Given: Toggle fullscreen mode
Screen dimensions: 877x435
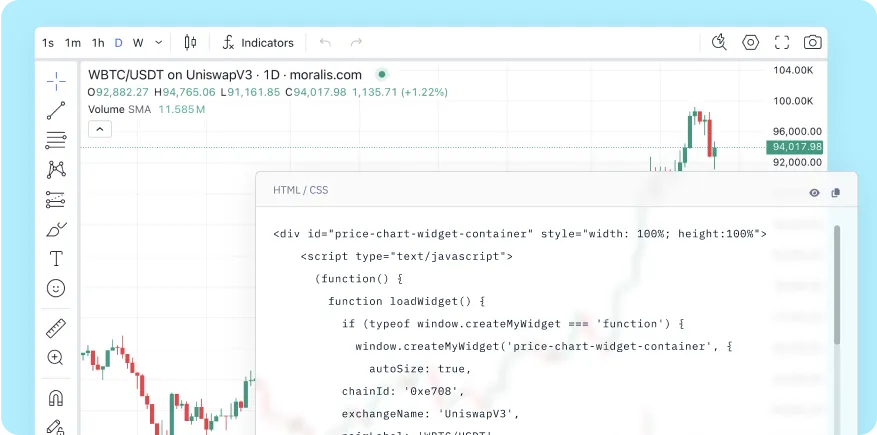Looking at the screenshot, I should pos(781,42).
